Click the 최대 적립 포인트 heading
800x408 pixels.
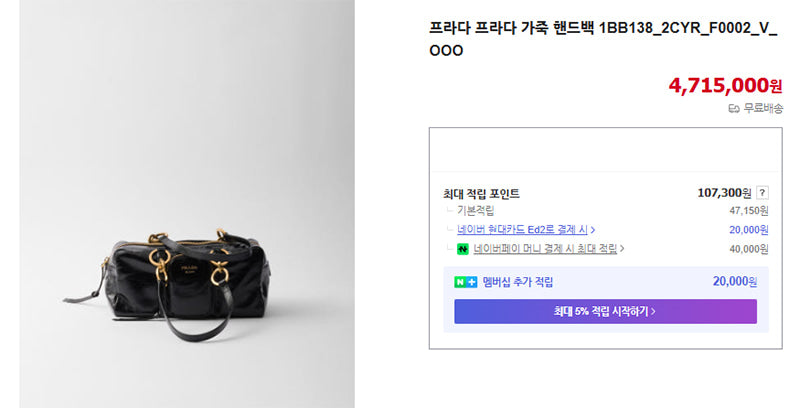(x=481, y=194)
